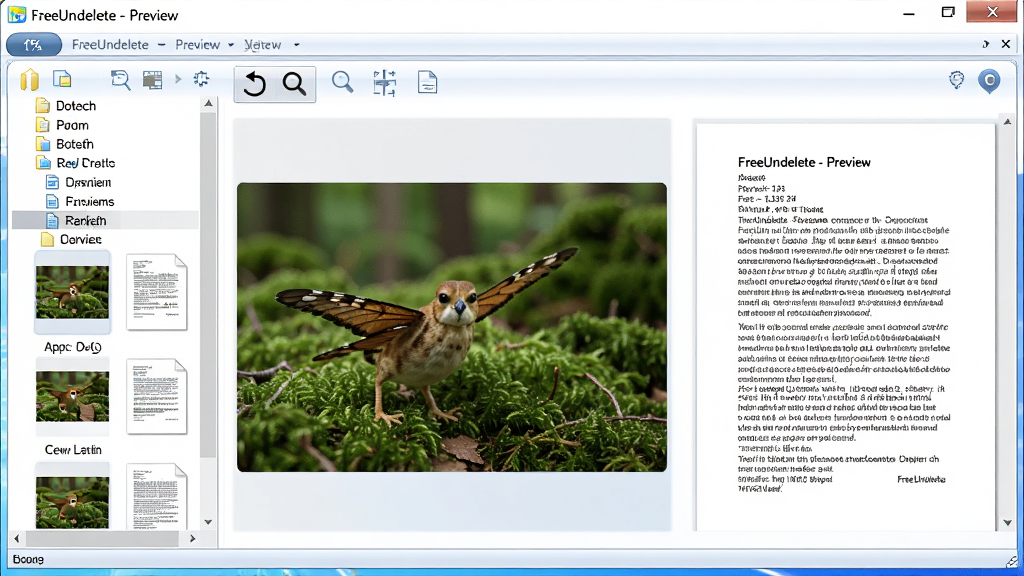Open the document thumbnail right of Cew Latin bird
The height and width of the screenshot is (576, 1024).
pyautogui.click(x=157, y=396)
